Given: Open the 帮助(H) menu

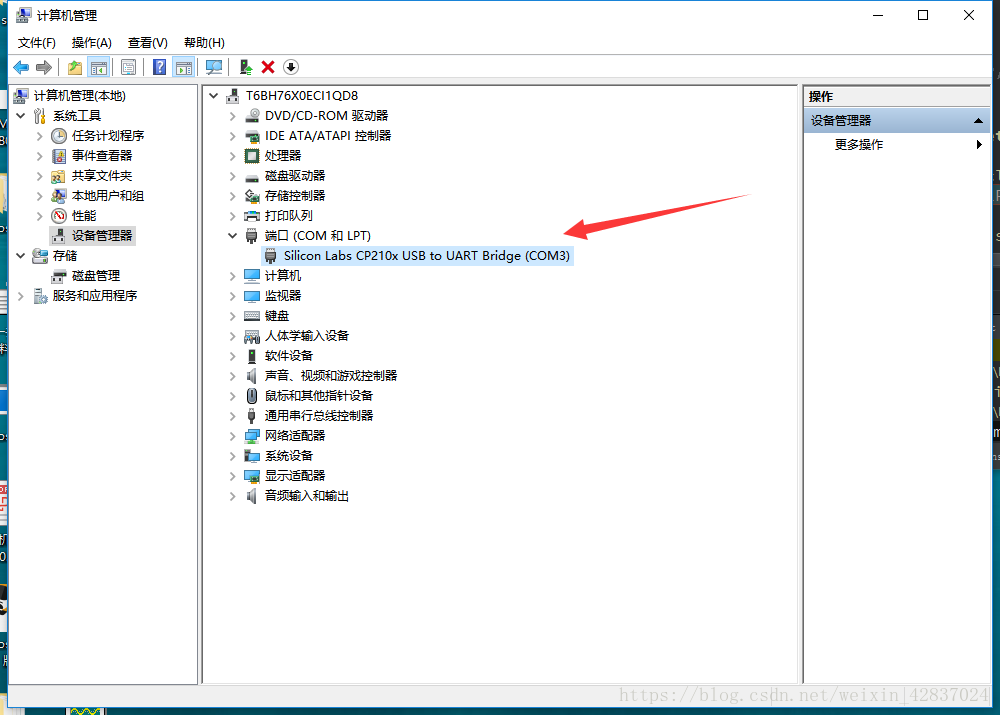Looking at the screenshot, I should [x=204, y=43].
